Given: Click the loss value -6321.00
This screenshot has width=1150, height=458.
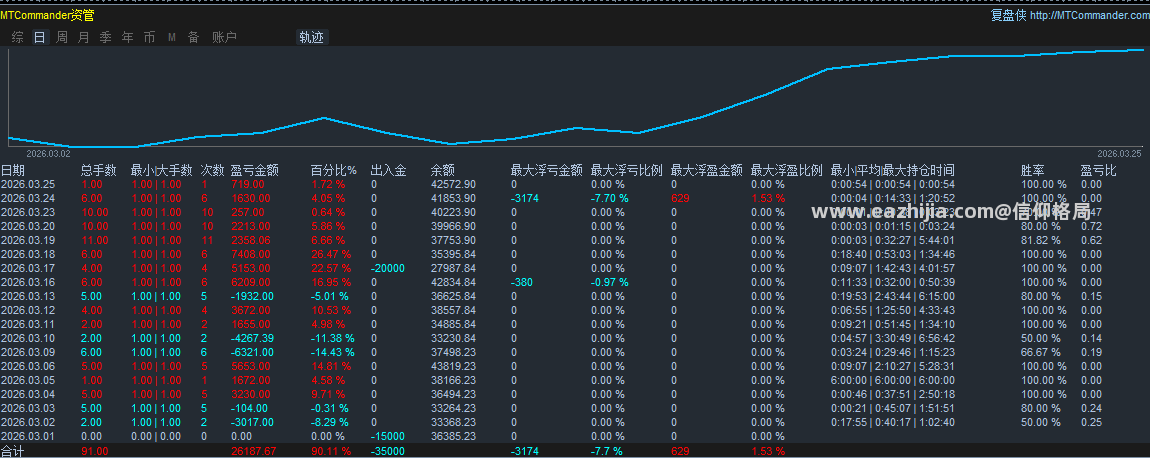Looking at the screenshot, I should pos(252,352).
